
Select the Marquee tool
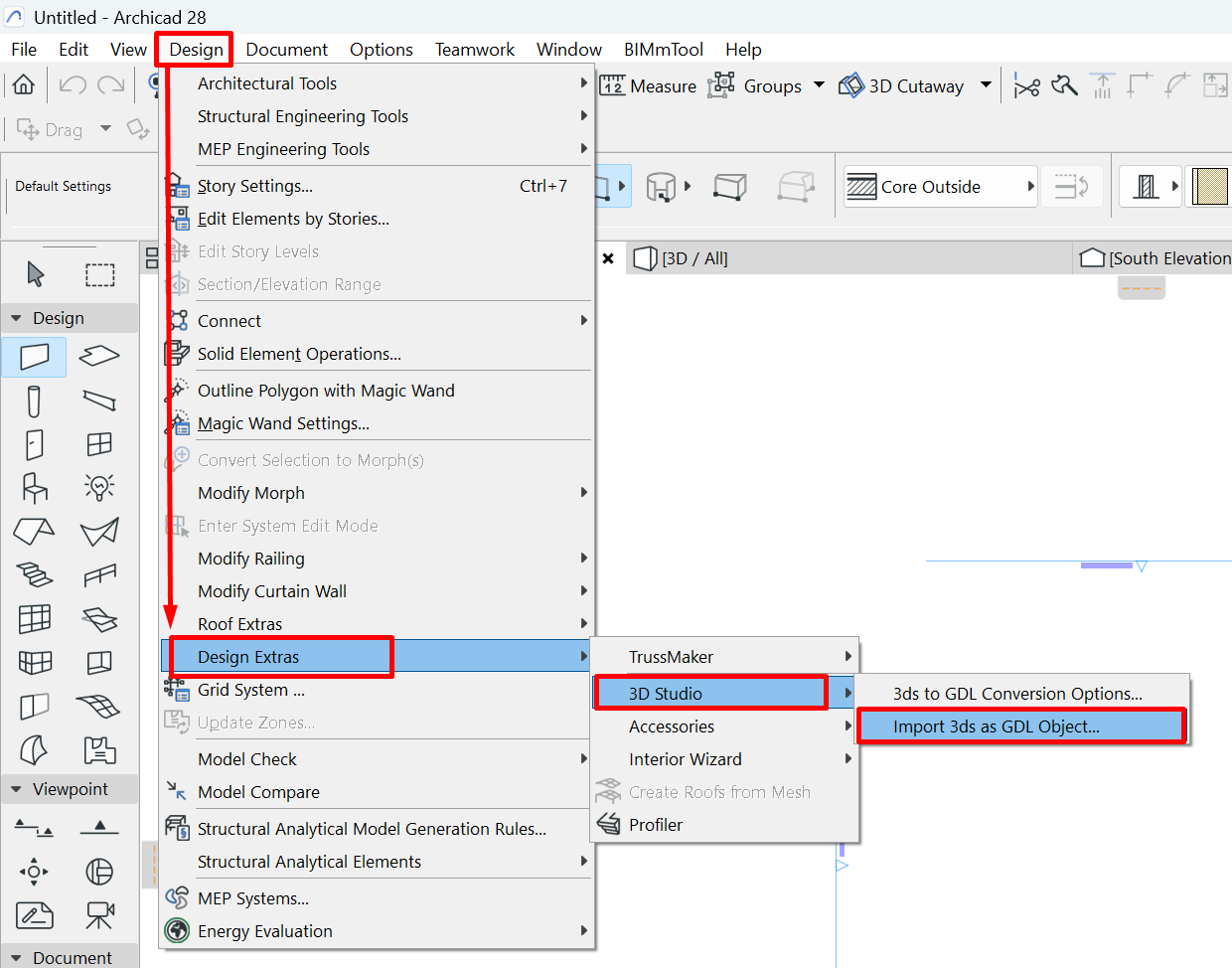pos(99,273)
